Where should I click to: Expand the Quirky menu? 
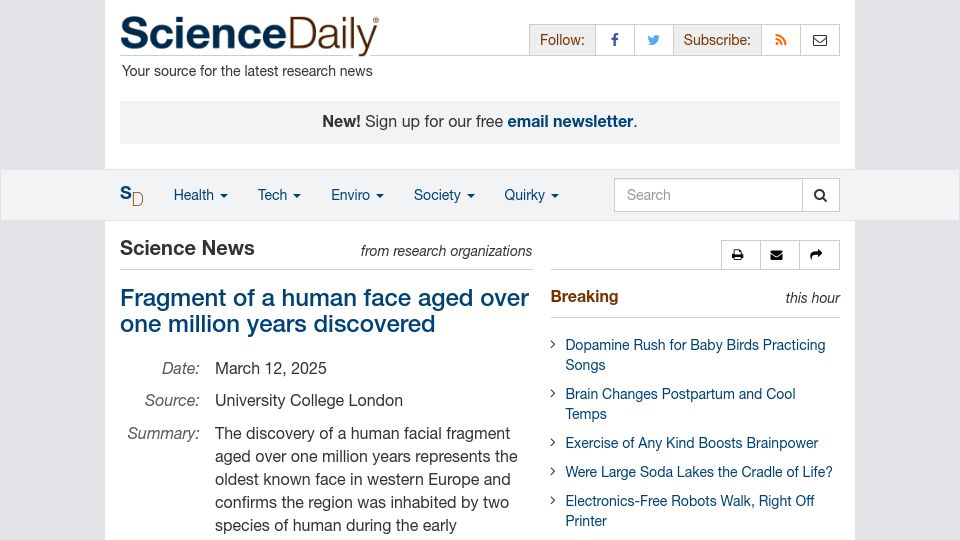531,195
